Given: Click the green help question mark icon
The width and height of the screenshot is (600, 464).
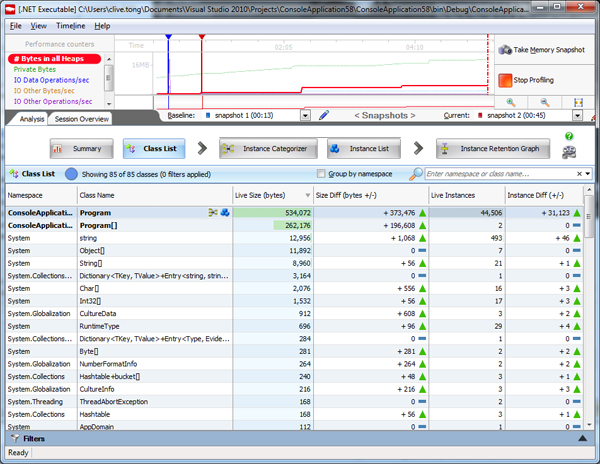Looking at the screenshot, I should coord(569,136).
